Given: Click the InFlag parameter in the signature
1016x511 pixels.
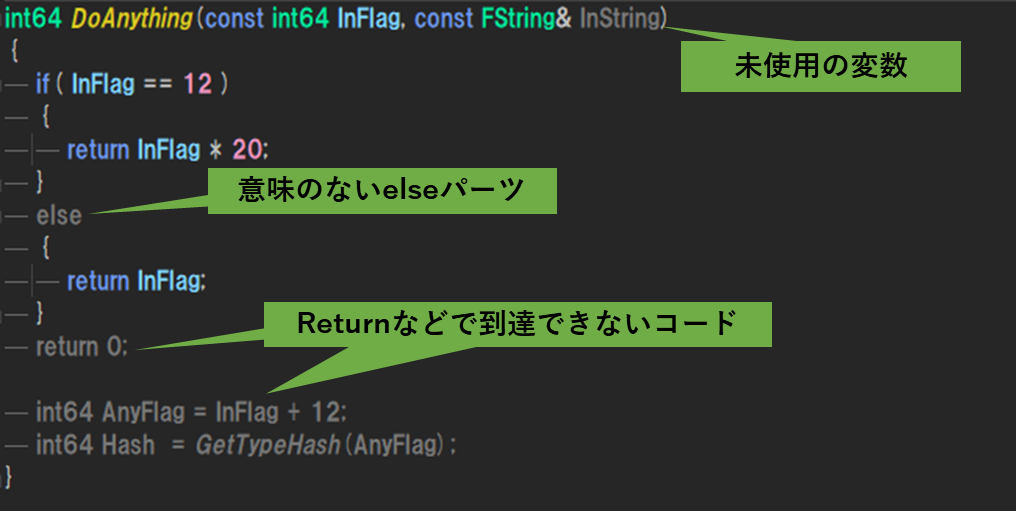Looking at the screenshot, I should tap(368, 18).
